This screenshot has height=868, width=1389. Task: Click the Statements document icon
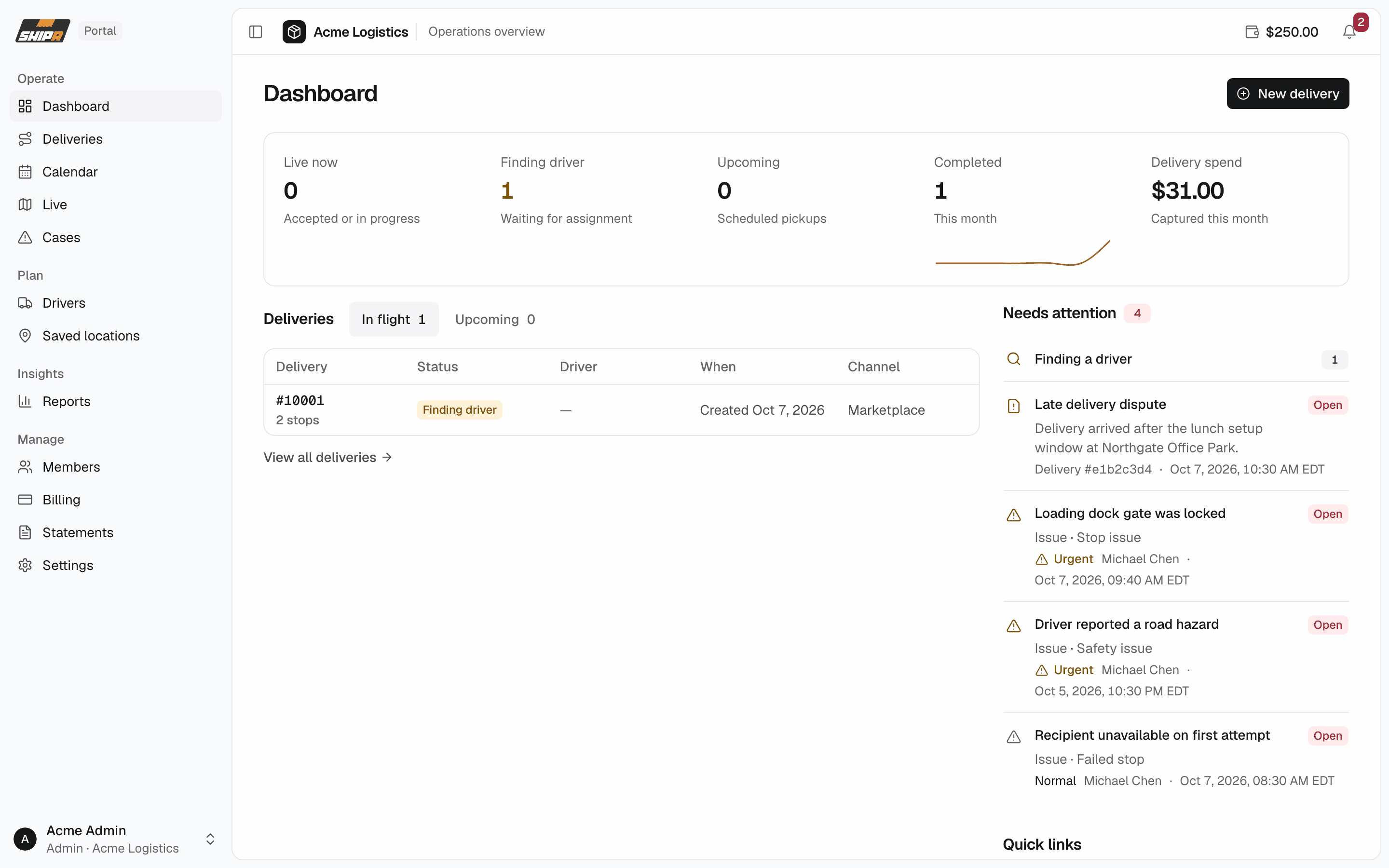click(x=25, y=532)
